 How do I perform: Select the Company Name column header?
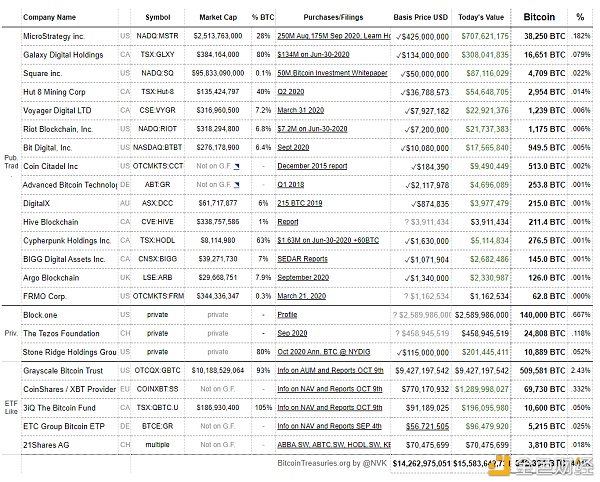point(49,17)
